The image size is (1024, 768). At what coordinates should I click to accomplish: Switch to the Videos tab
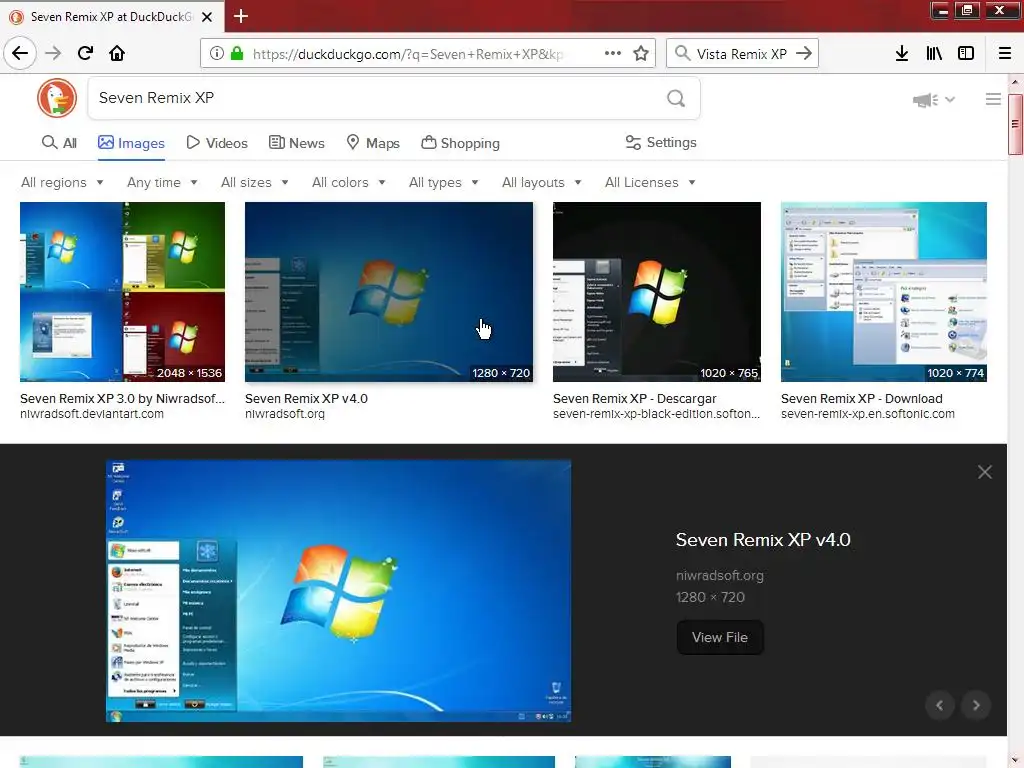[217, 142]
